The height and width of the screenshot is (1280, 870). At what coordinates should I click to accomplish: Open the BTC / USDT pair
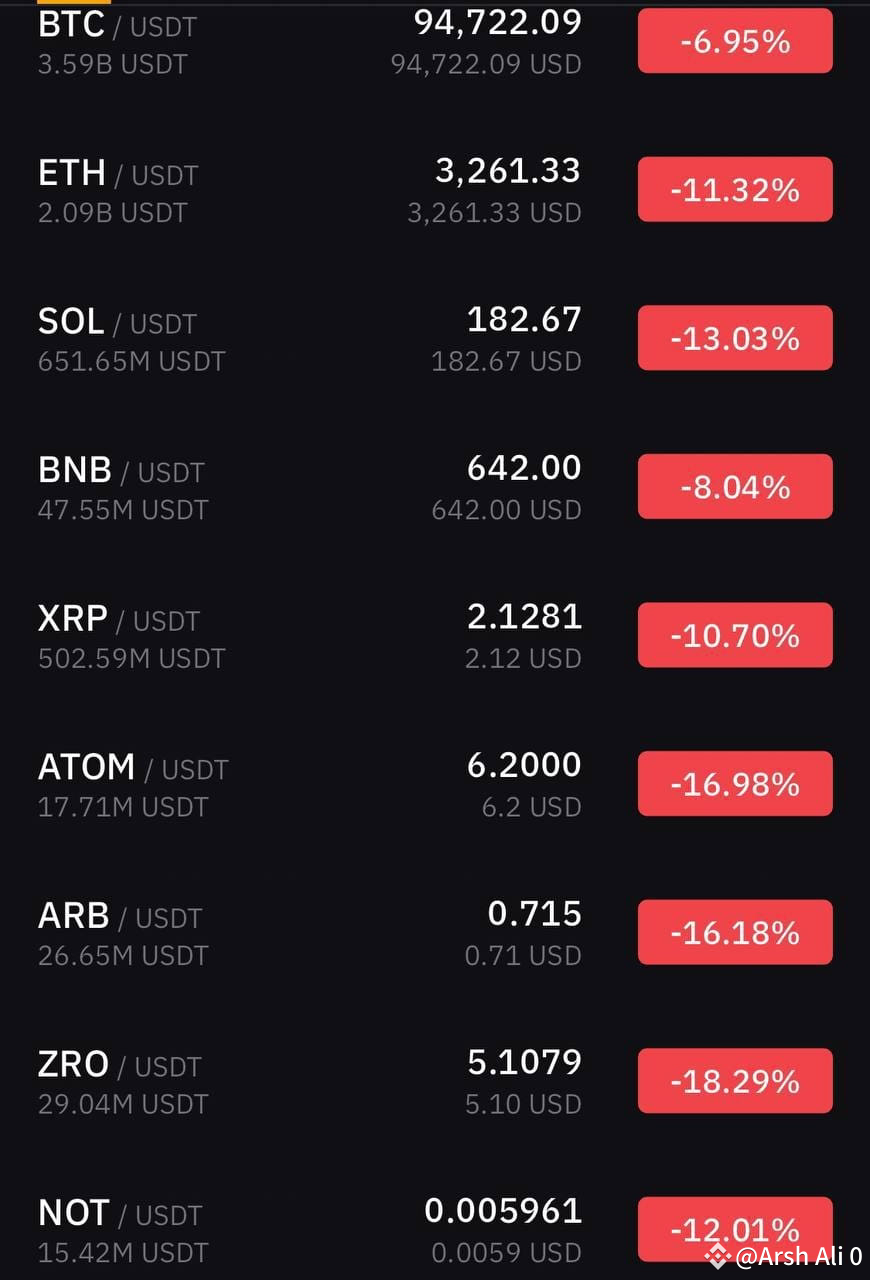pyautogui.click(x=435, y=42)
